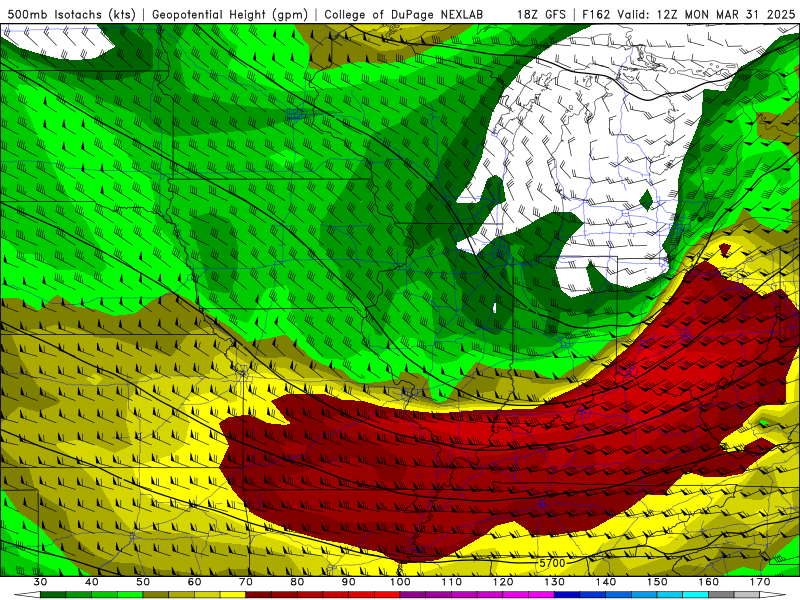Click the '60' color scale label
The image size is (800, 600).
(194, 582)
